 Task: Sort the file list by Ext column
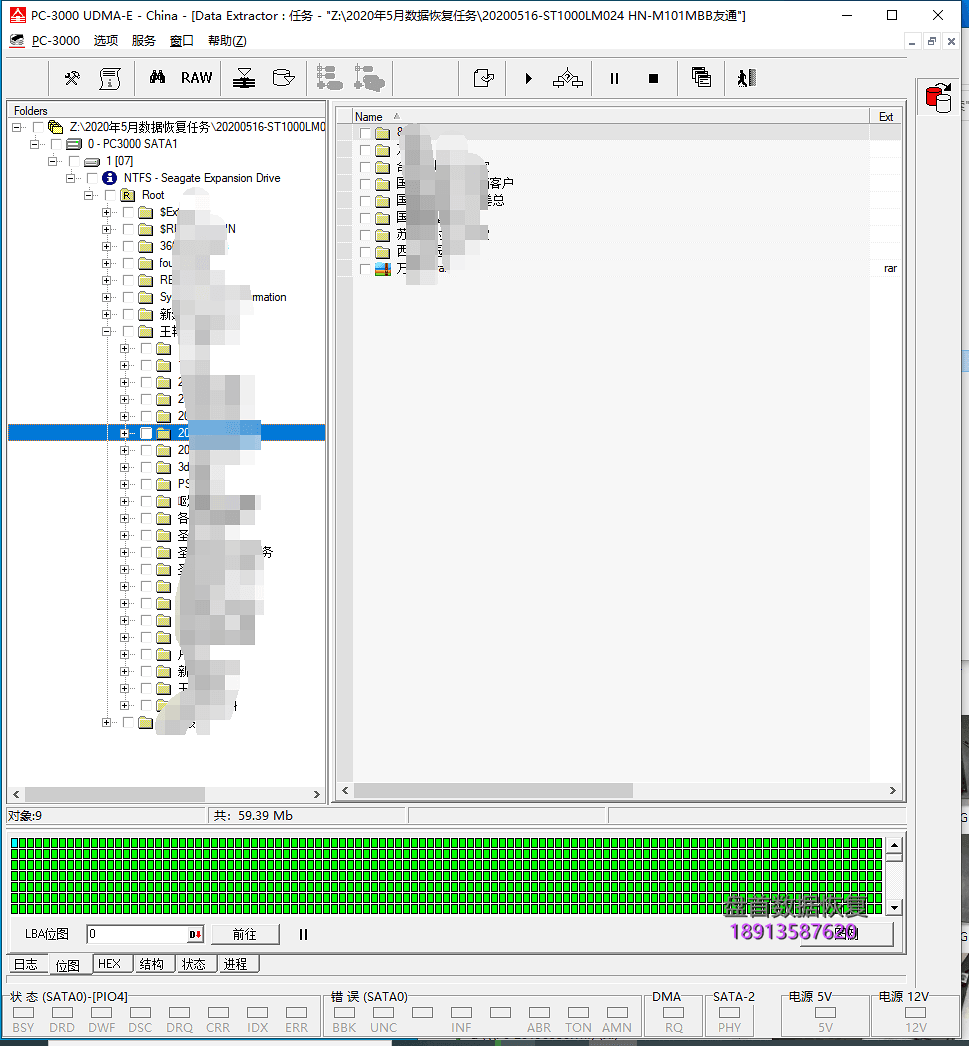click(x=886, y=117)
